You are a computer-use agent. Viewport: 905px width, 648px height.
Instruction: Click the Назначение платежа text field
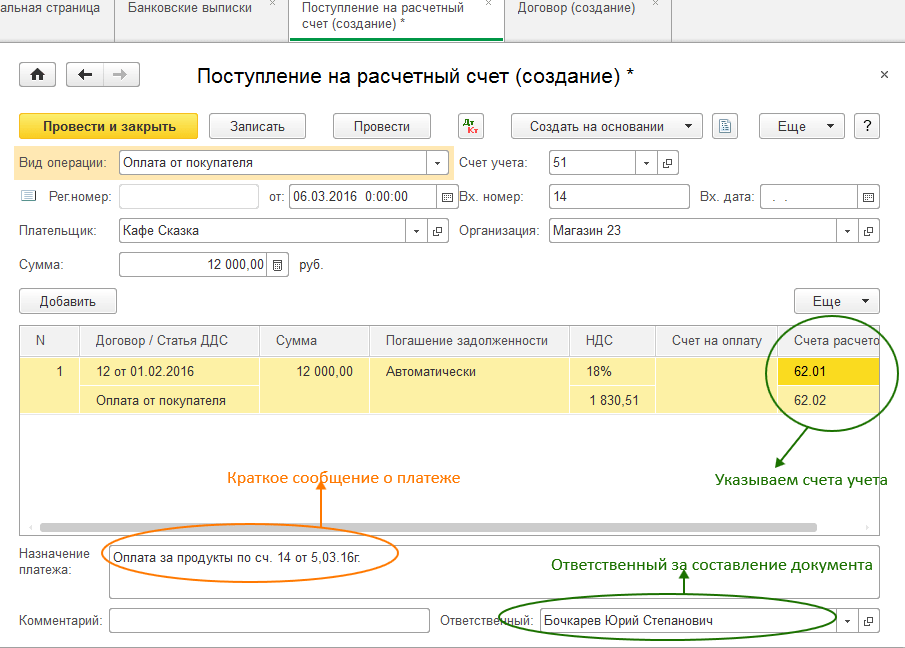494,572
